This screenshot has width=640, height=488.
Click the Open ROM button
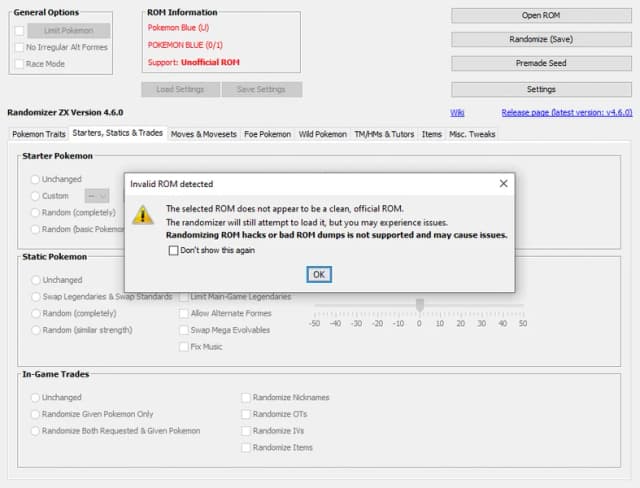click(541, 16)
